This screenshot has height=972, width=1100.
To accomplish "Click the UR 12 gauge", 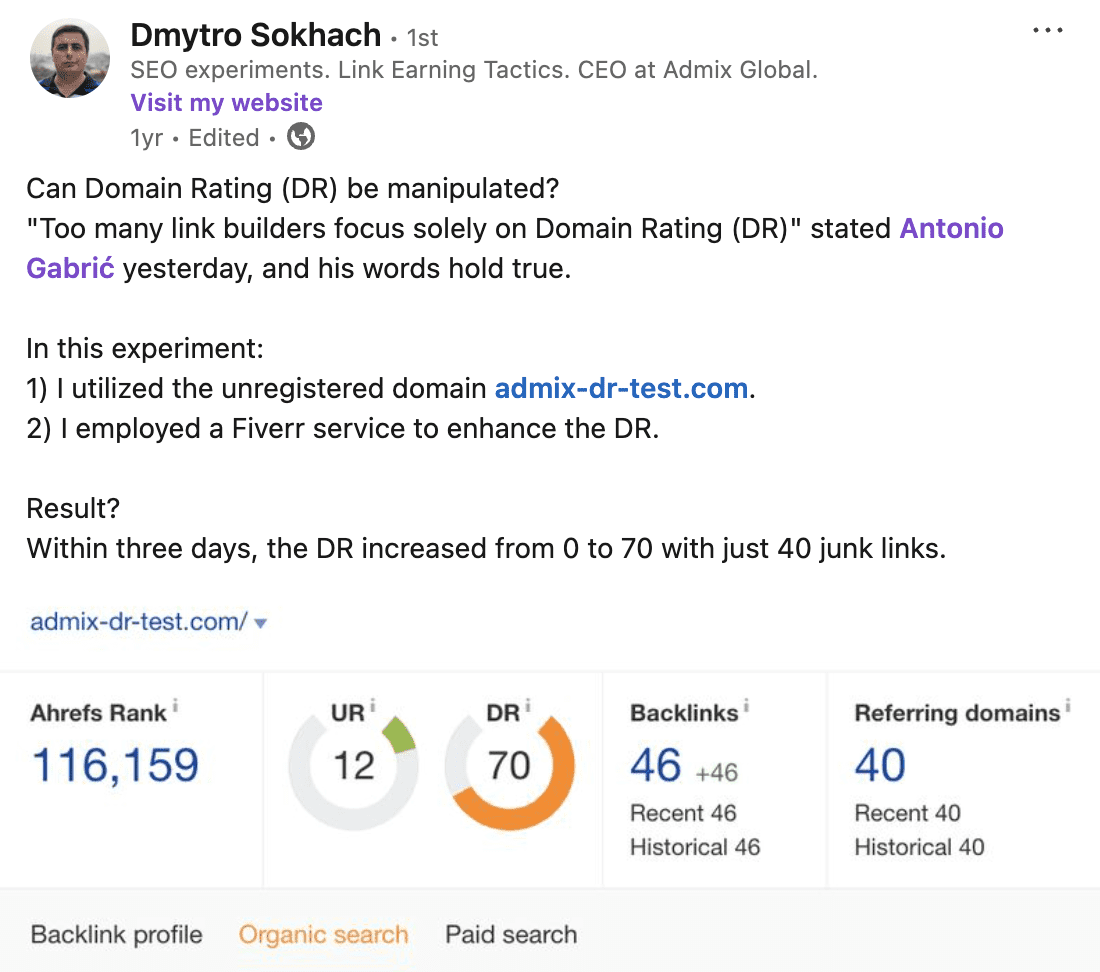I will [x=353, y=765].
